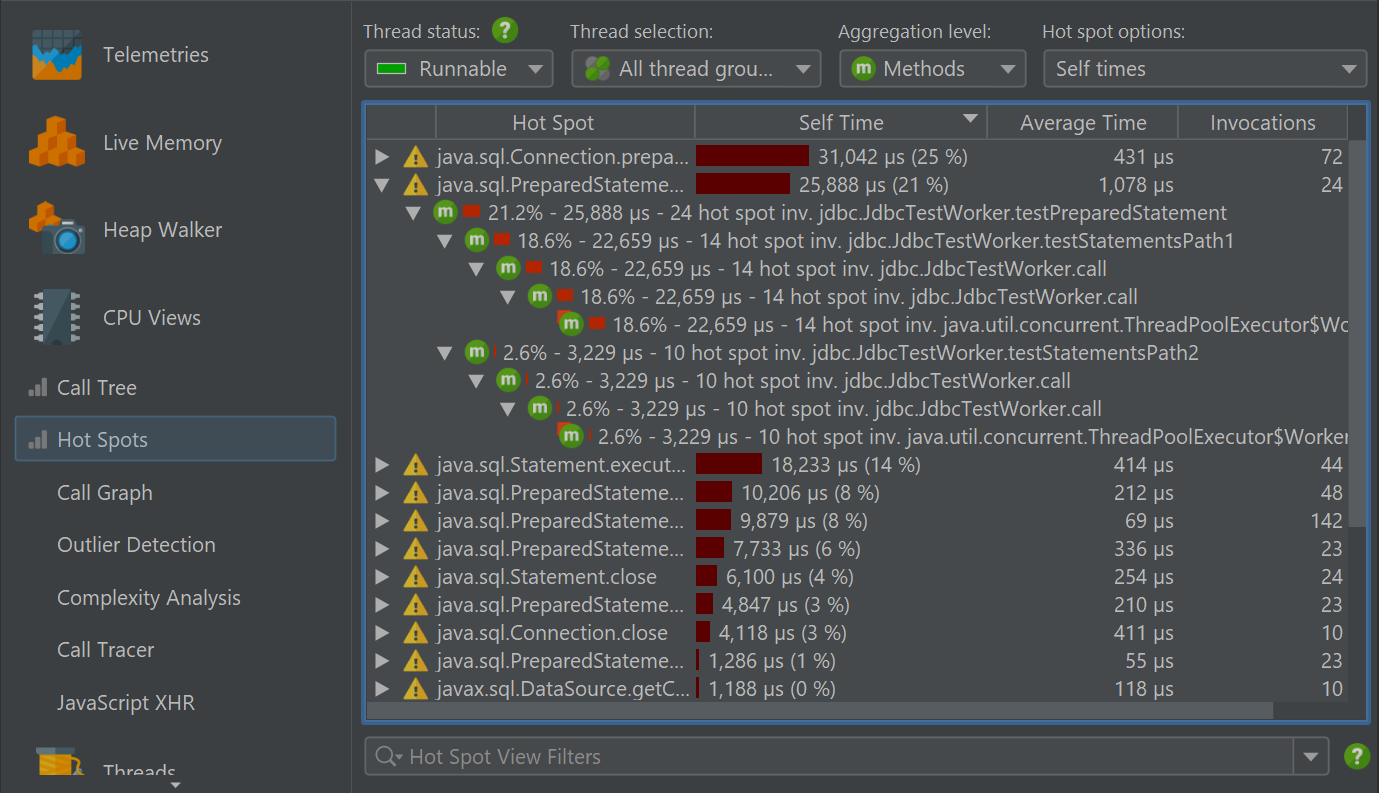Image resolution: width=1379 pixels, height=793 pixels.
Task: Click the method icon of the 2.6% ThreadPoolExecutor row
Action: pos(571,435)
